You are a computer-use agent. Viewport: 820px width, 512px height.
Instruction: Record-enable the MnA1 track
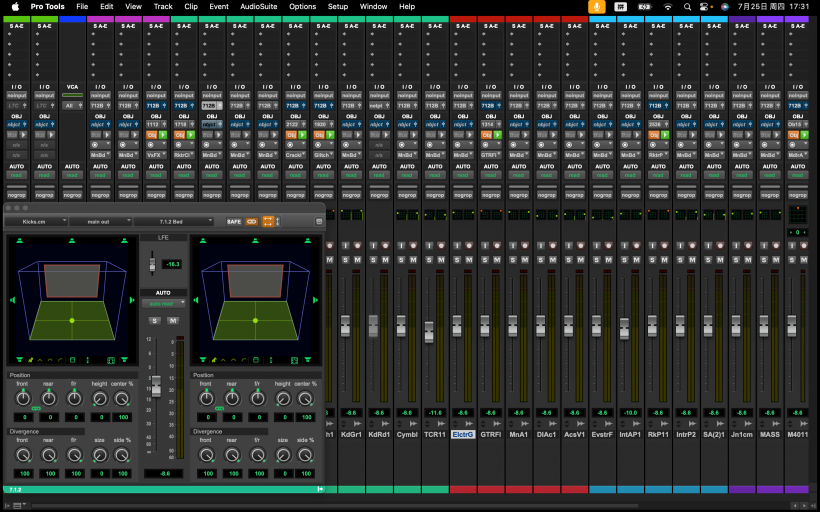click(x=525, y=245)
